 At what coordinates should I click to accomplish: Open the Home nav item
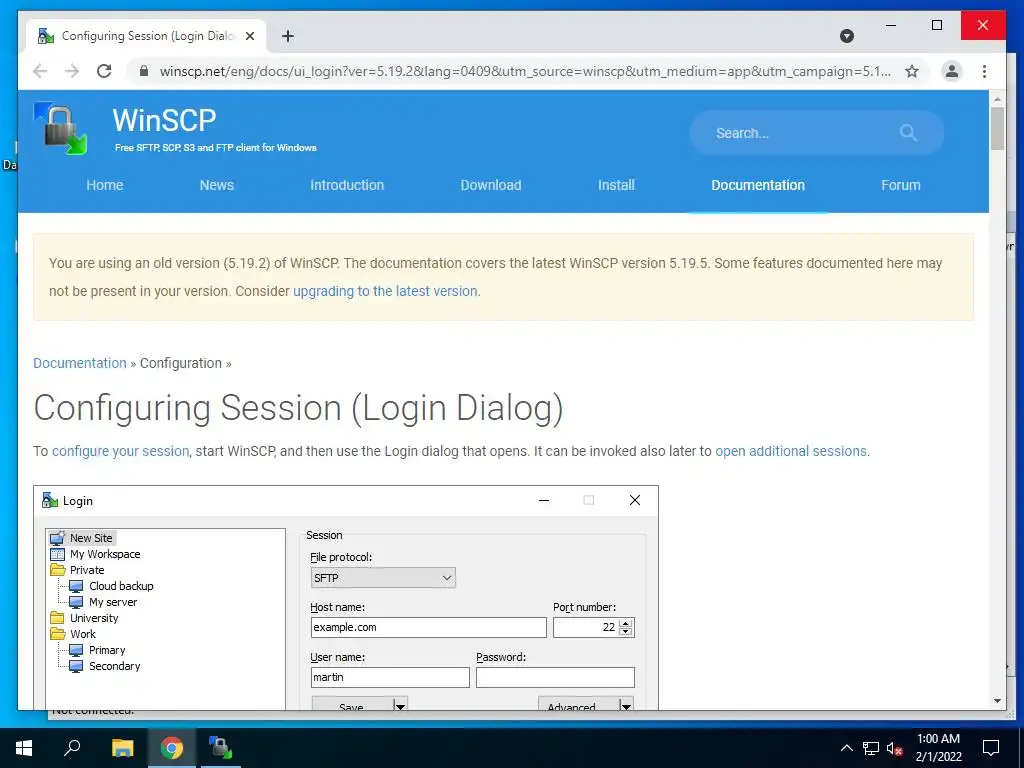pos(104,185)
